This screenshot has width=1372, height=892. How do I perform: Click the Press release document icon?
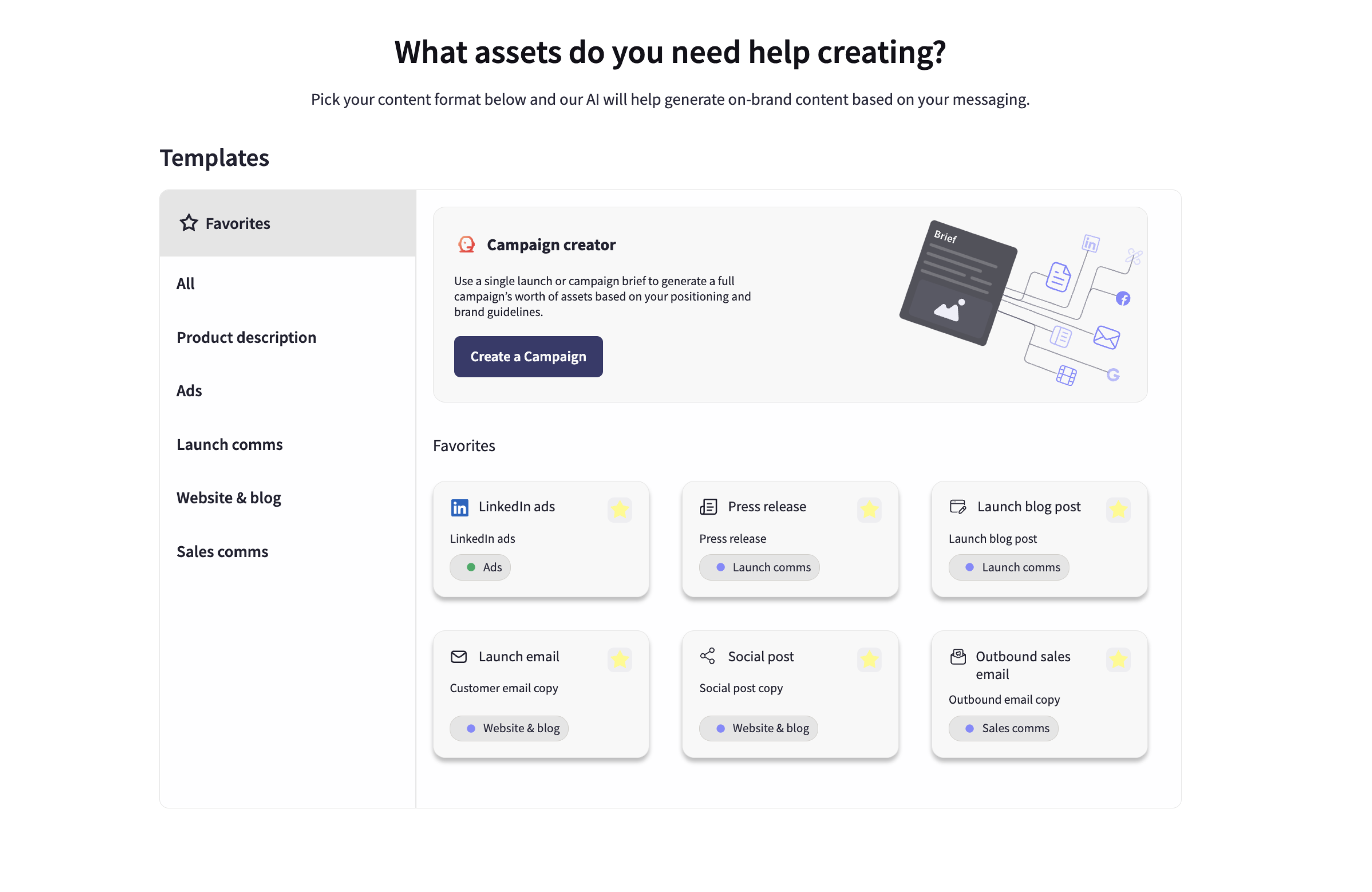click(x=708, y=507)
